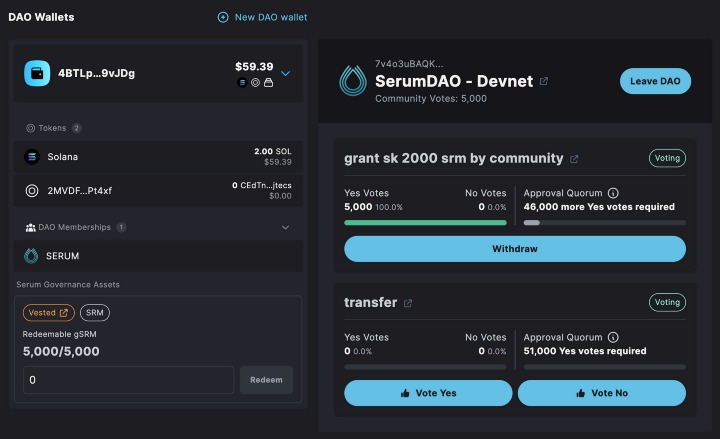Click the '5,000/5,000' redeemable amount text
Image resolution: width=720 pixels, height=439 pixels.
pyautogui.click(x=61, y=351)
